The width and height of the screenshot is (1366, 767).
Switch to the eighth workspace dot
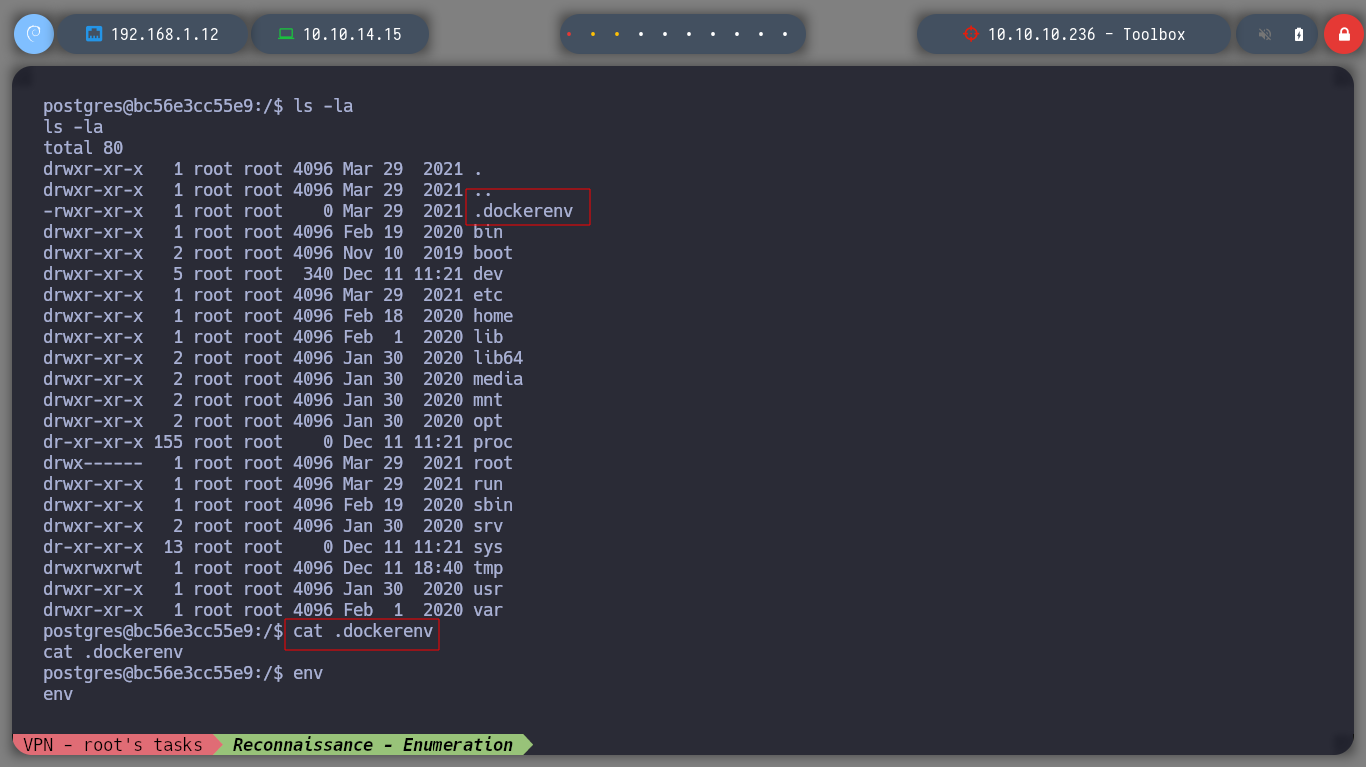pyautogui.click(x=737, y=34)
